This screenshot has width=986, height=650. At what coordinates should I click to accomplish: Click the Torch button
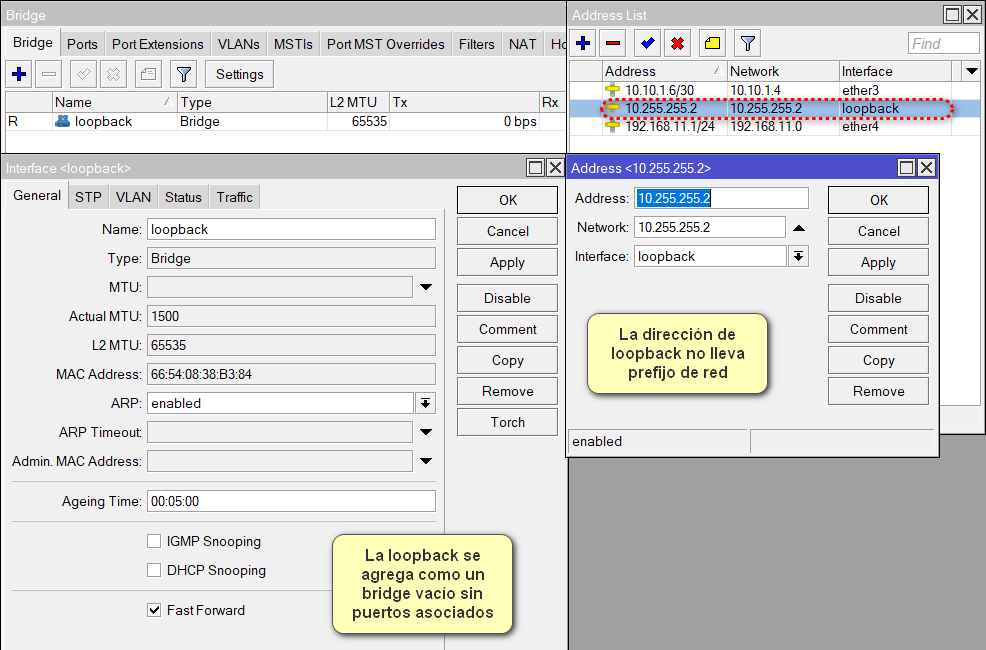[x=506, y=422]
